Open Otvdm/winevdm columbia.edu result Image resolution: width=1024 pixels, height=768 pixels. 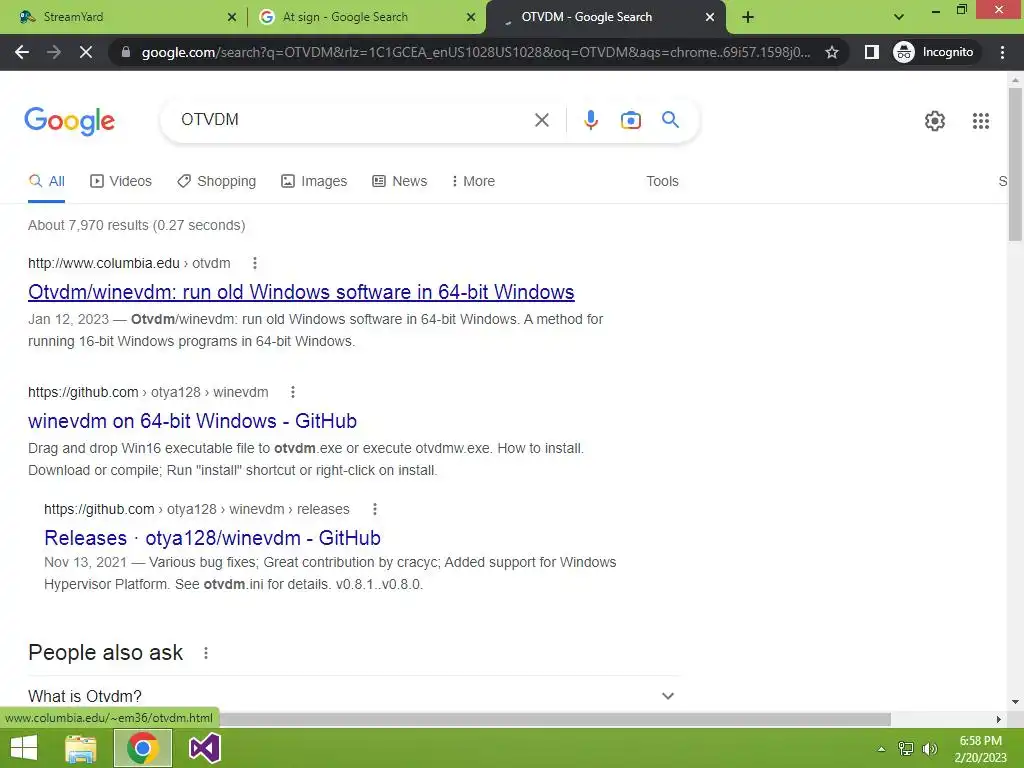pyautogui.click(x=301, y=292)
